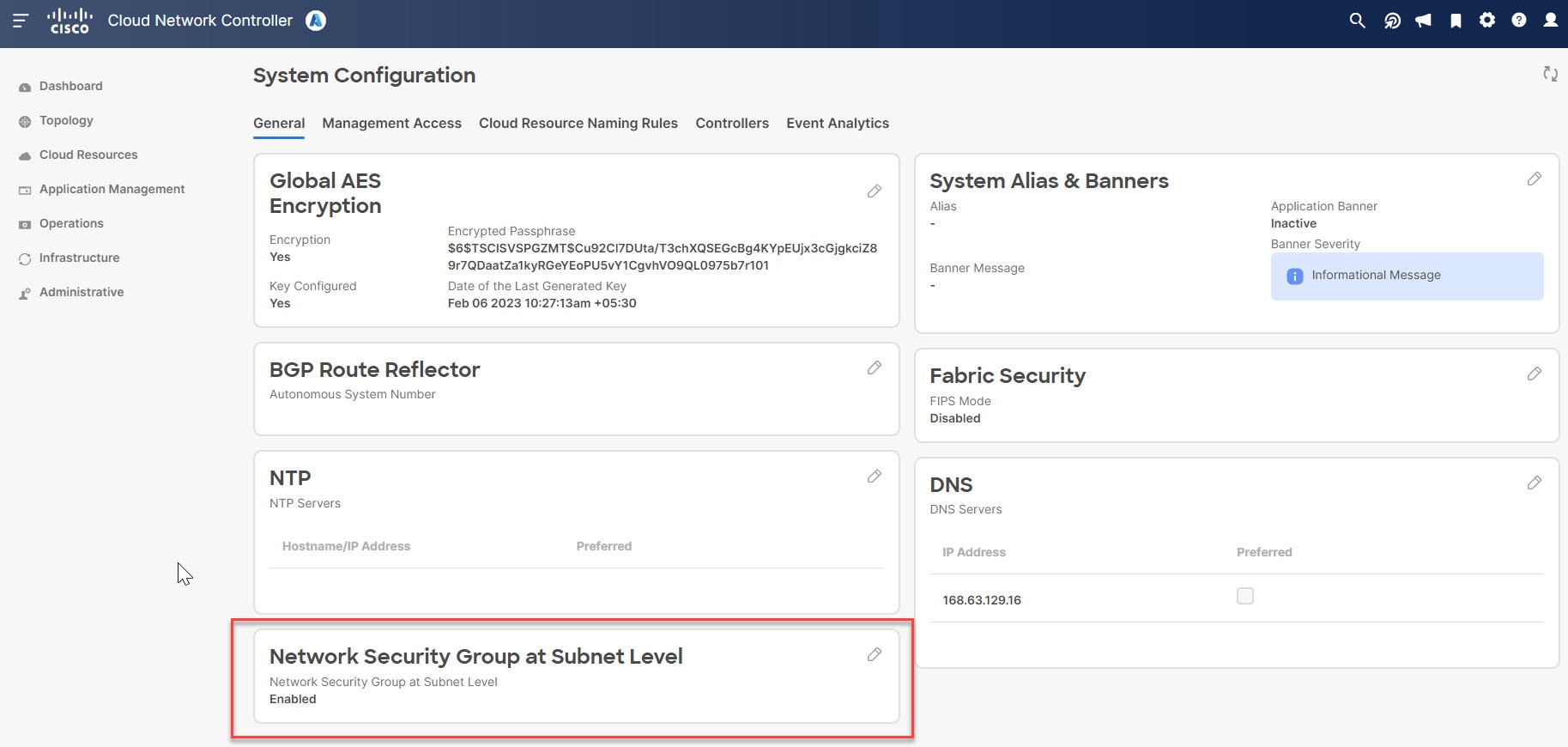Open the help question mark icon
The height and width of the screenshot is (747, 1568).
(1519, 21)
